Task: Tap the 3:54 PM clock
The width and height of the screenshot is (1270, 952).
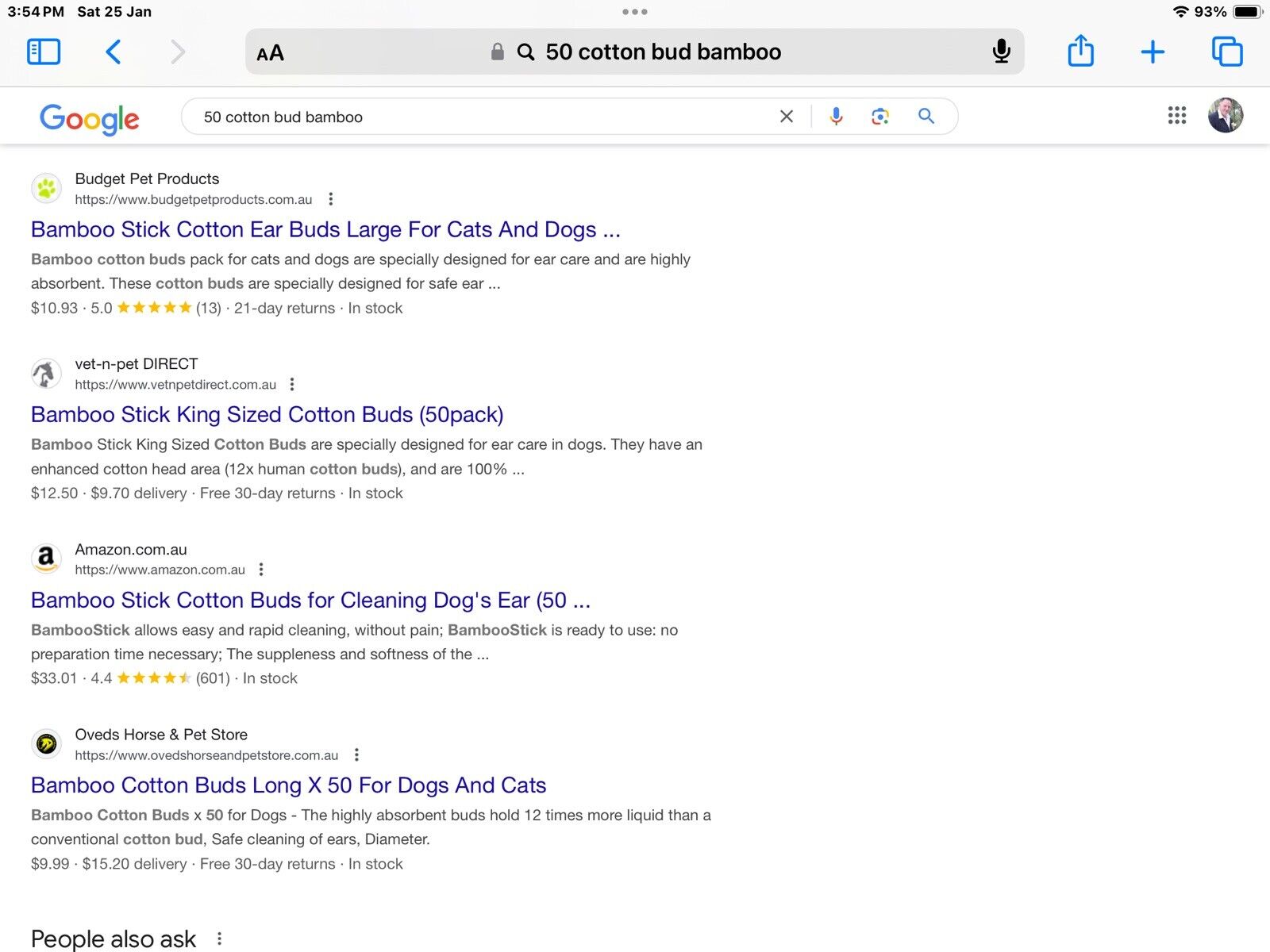Action: pyautogui.click(x=36, y=12)
